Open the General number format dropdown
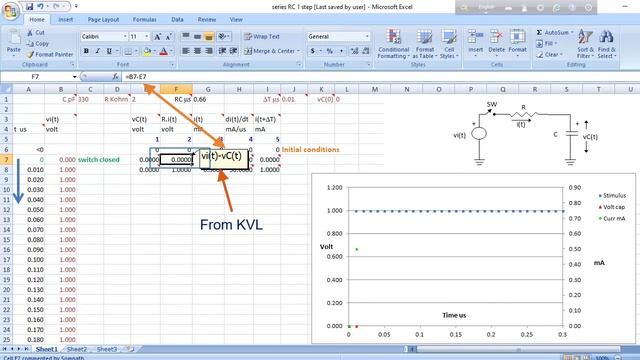The height and width of the screenshot is (360, 640). [x=367, y=37]
